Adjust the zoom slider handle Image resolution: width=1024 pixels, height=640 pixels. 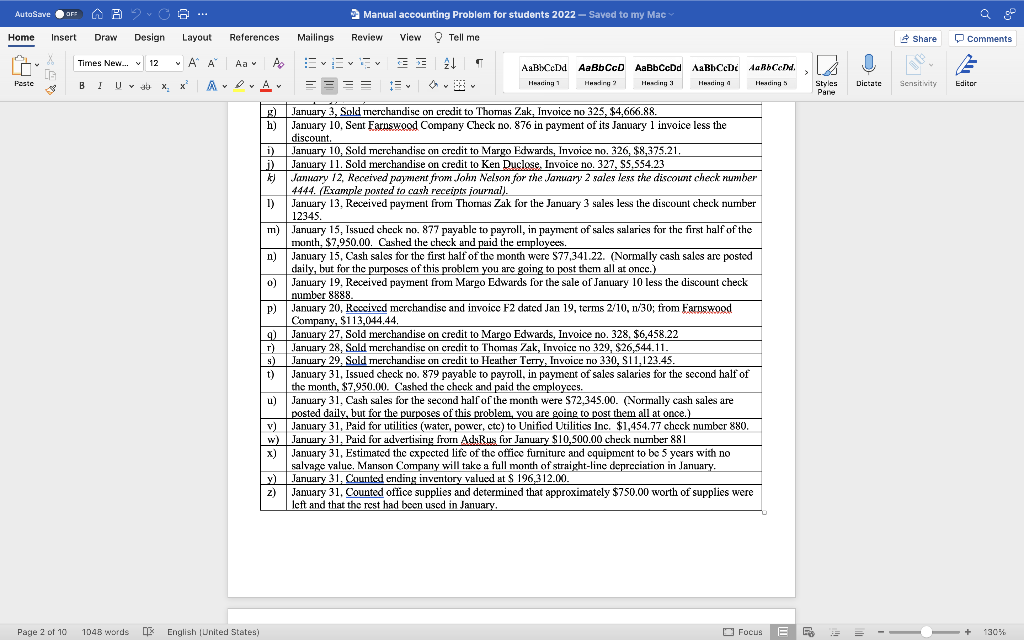(926, 632)
